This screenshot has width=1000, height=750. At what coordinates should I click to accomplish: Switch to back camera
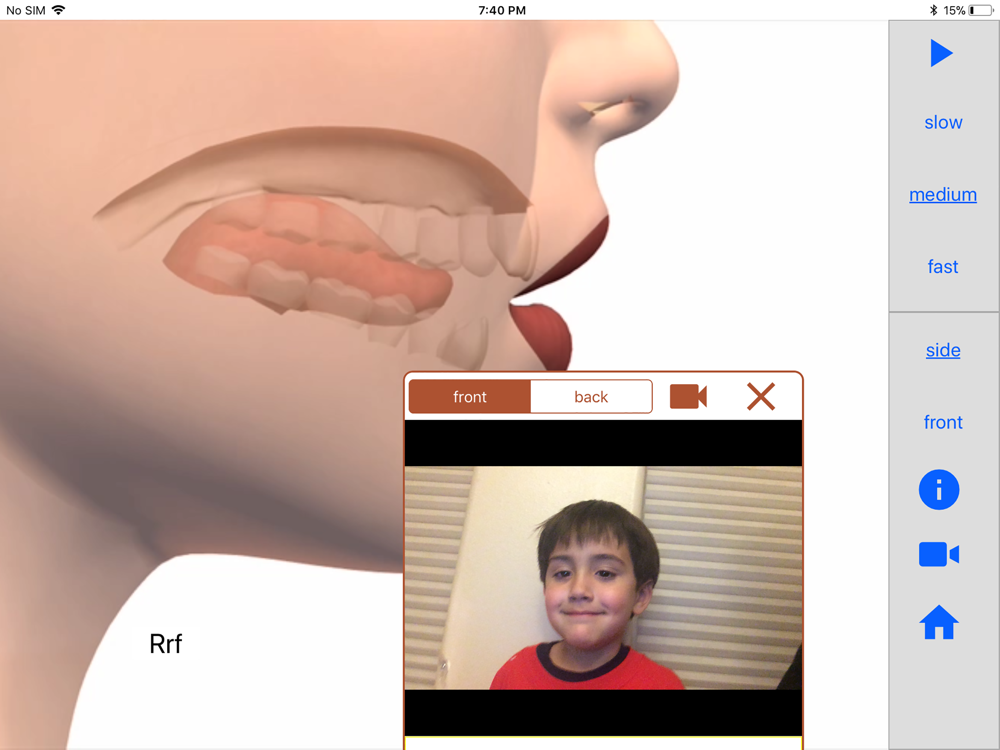point(591,397)
